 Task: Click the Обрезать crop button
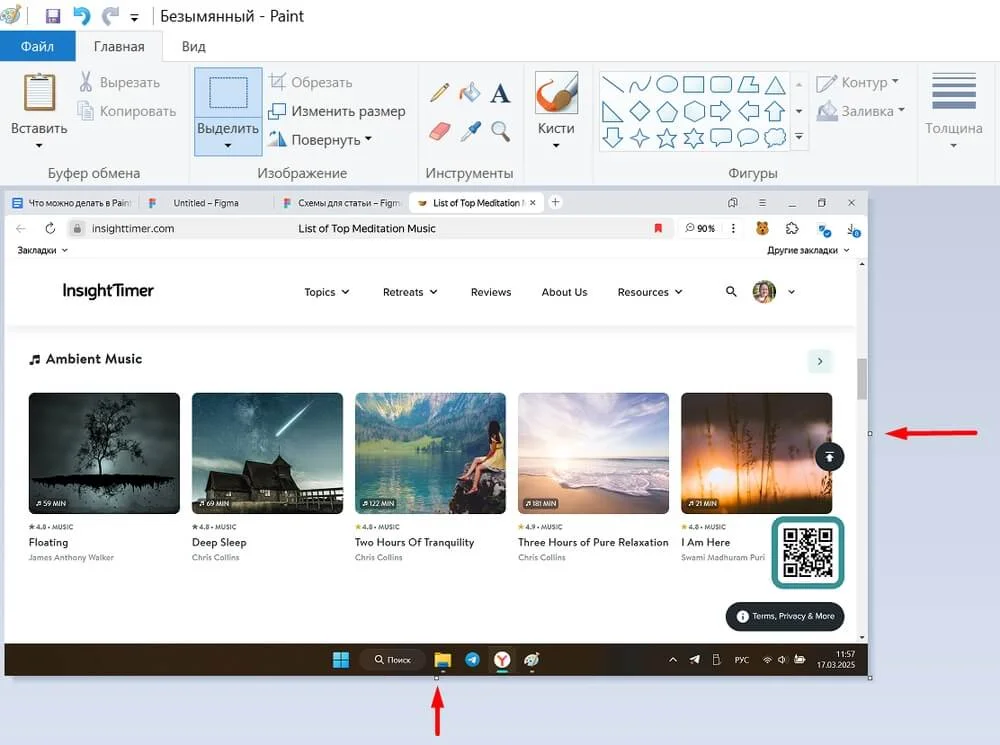click(310, 83)
